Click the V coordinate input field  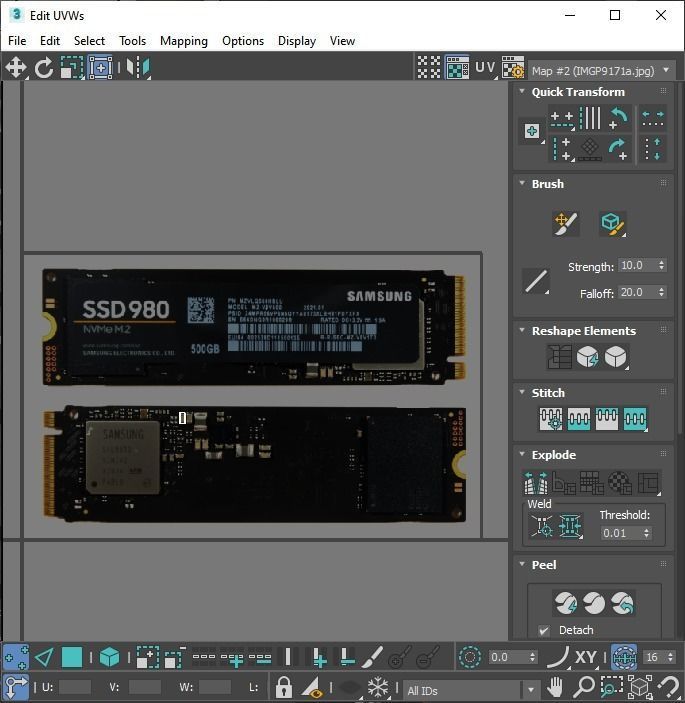point(144,687)
